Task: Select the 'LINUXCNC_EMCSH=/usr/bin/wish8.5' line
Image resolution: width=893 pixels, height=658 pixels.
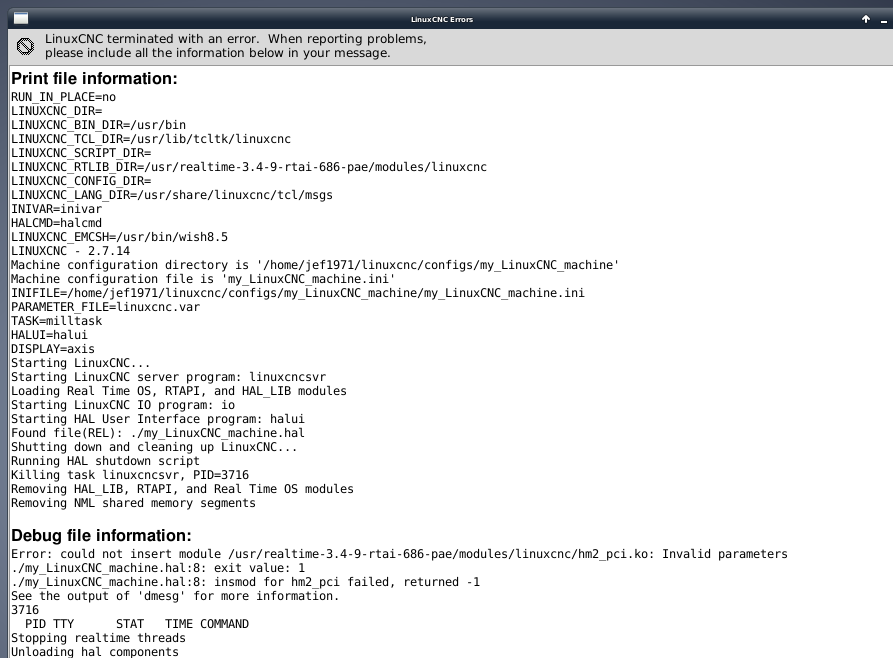Action: click(120, 236)
